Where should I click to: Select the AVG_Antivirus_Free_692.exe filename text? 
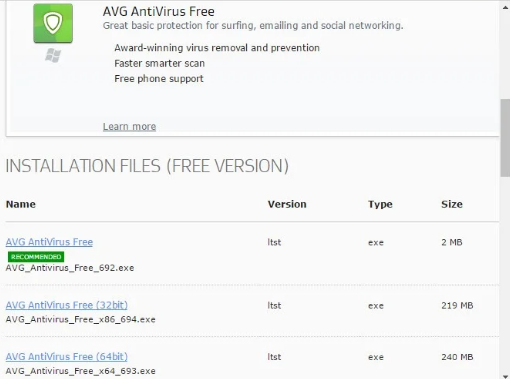pyautogui.click(x=70, y=268)
